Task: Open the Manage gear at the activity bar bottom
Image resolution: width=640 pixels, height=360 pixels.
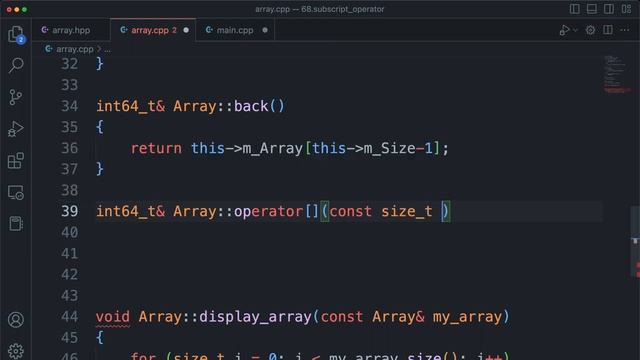Action: coord(16,351)
